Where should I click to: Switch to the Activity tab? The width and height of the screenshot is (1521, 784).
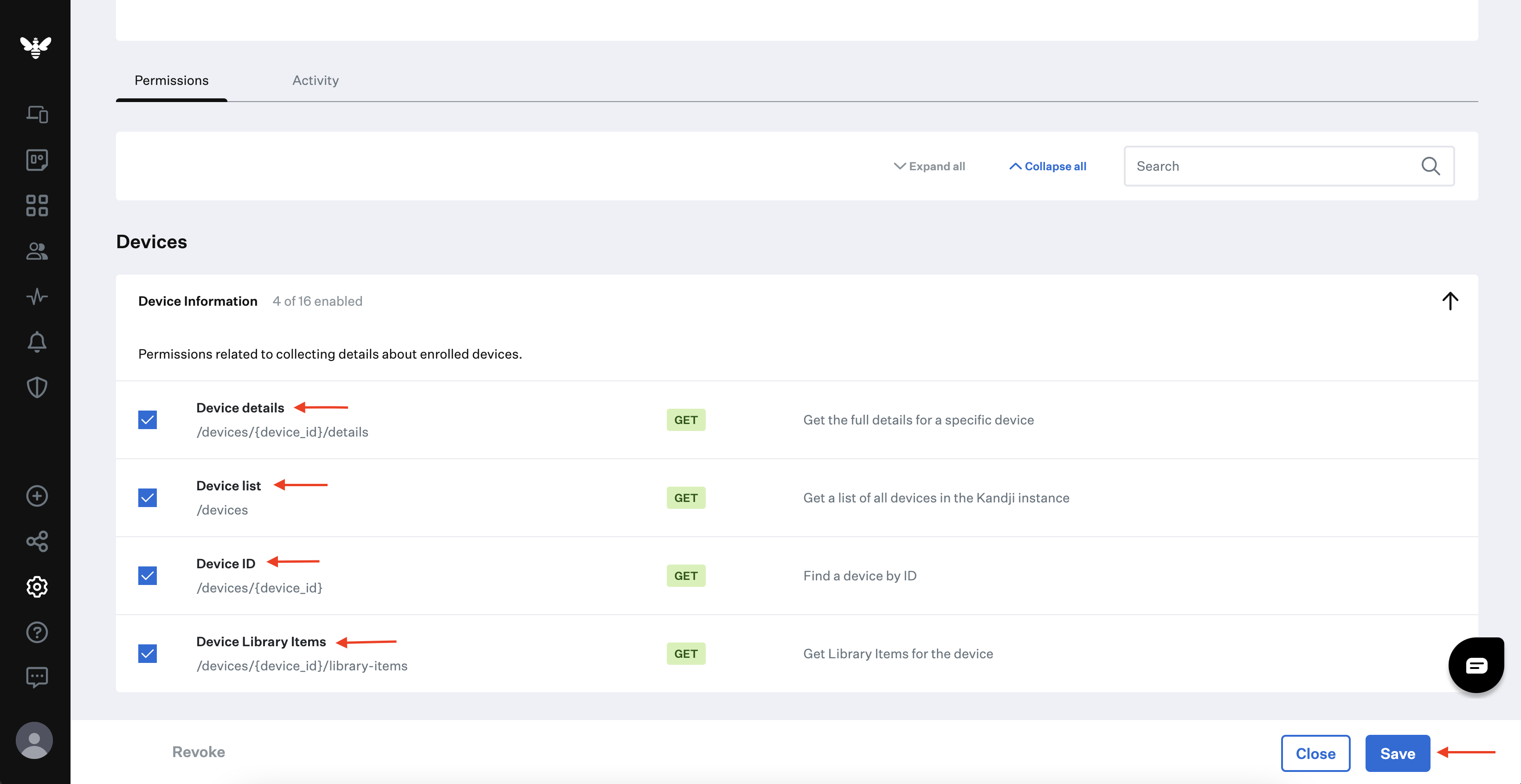point(316,80)
